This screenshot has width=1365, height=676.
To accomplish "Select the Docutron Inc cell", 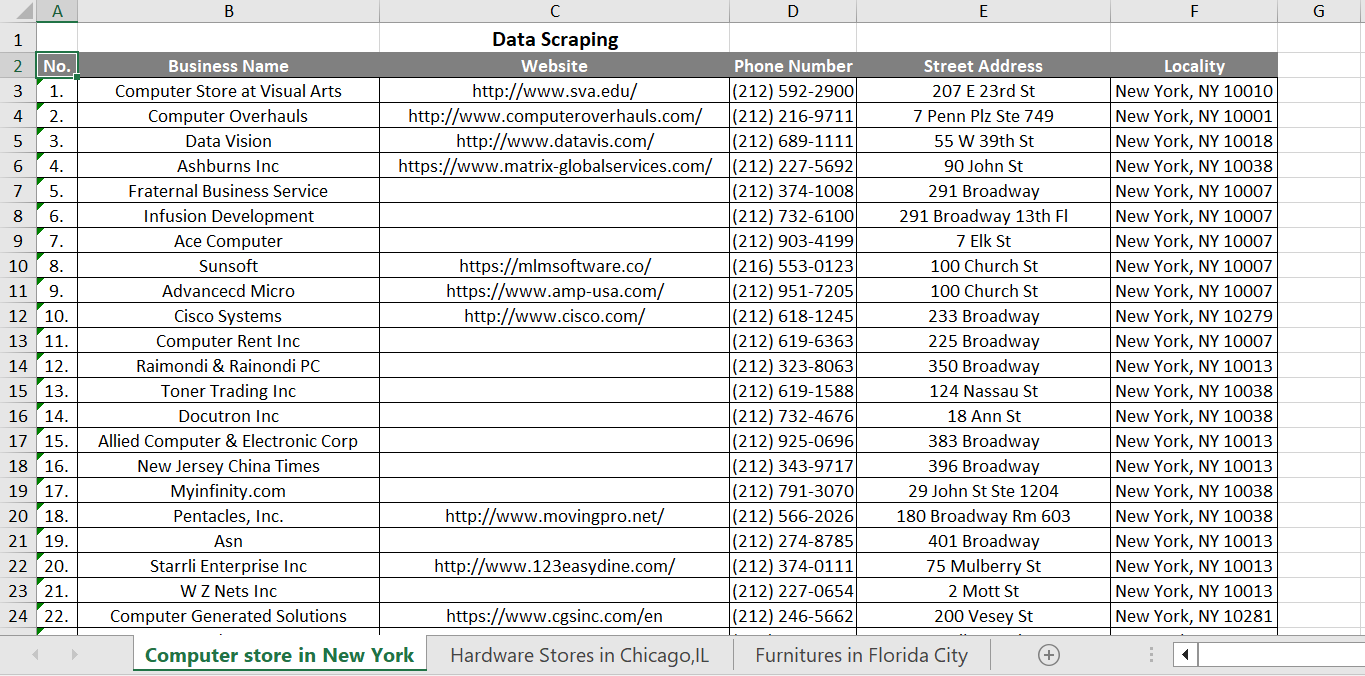I will [228, 416].
